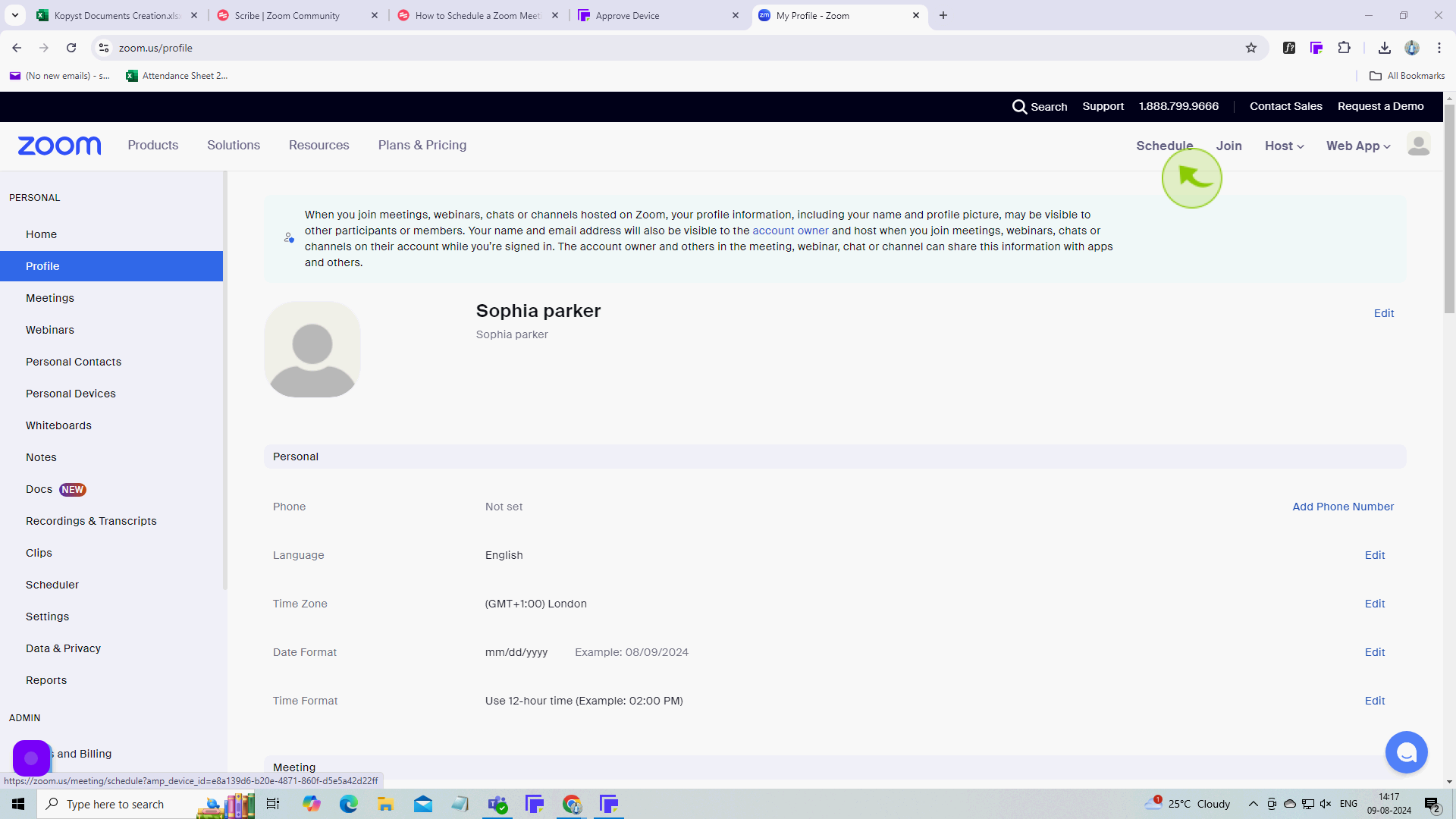Open Whiteboards in sidebar

tap(111, 425)
